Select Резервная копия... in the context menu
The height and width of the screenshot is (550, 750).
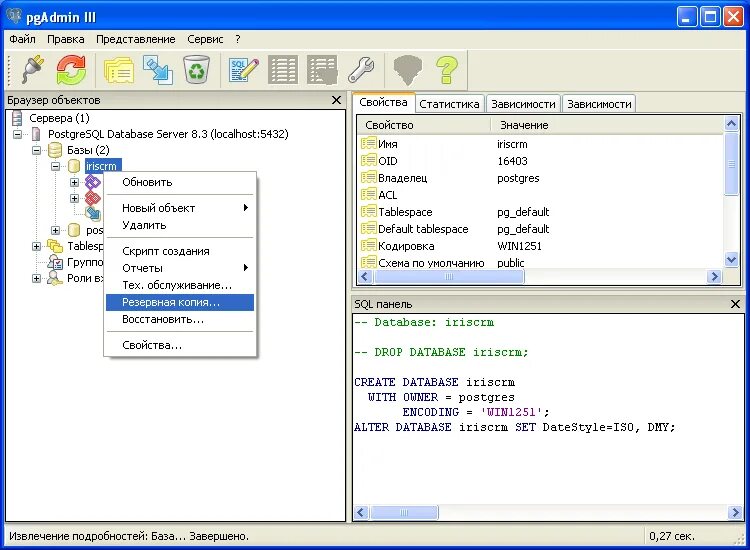click(x=180, y=302)
